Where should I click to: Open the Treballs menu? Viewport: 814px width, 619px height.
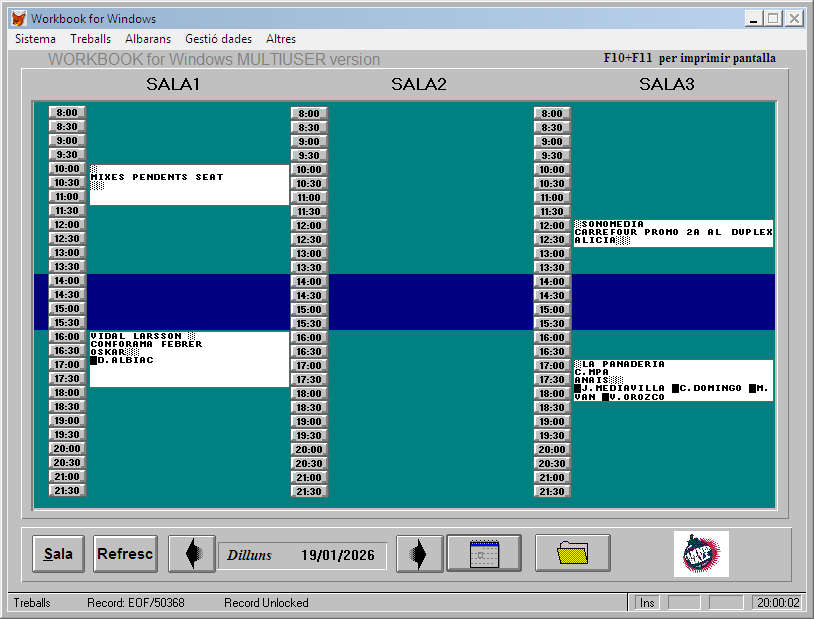pyautogui.click(x=90, y=39)
